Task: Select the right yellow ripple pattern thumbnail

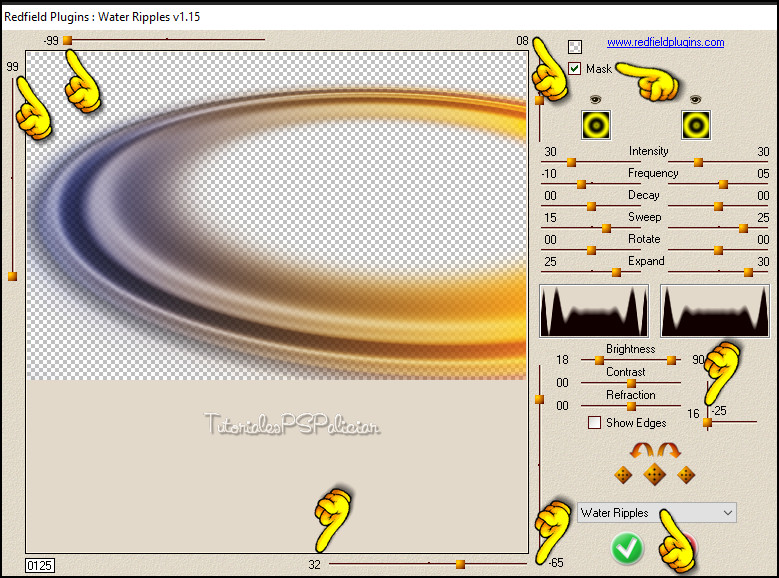Action: click(x=696, y=124)
